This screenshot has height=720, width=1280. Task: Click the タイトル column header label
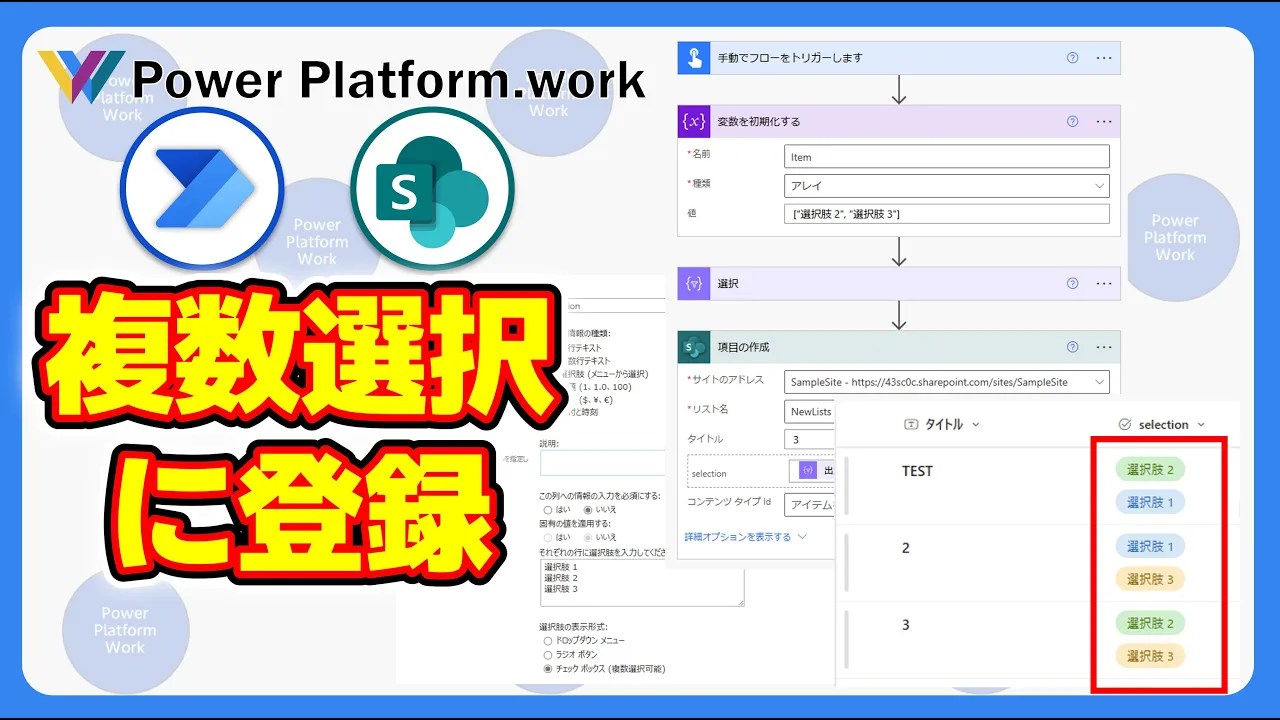(x=943, y=424)
